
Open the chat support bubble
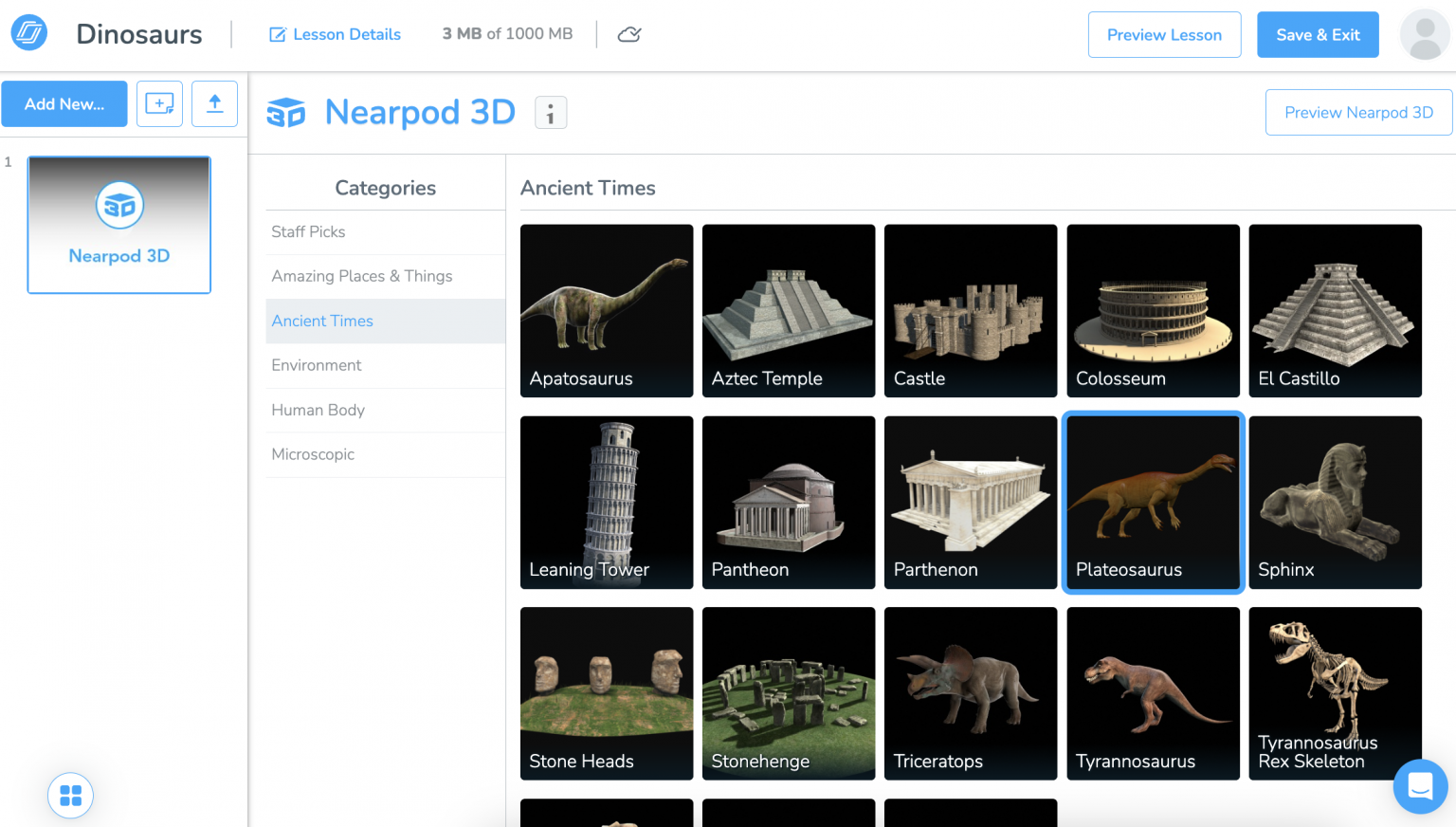click(1419, 786)
